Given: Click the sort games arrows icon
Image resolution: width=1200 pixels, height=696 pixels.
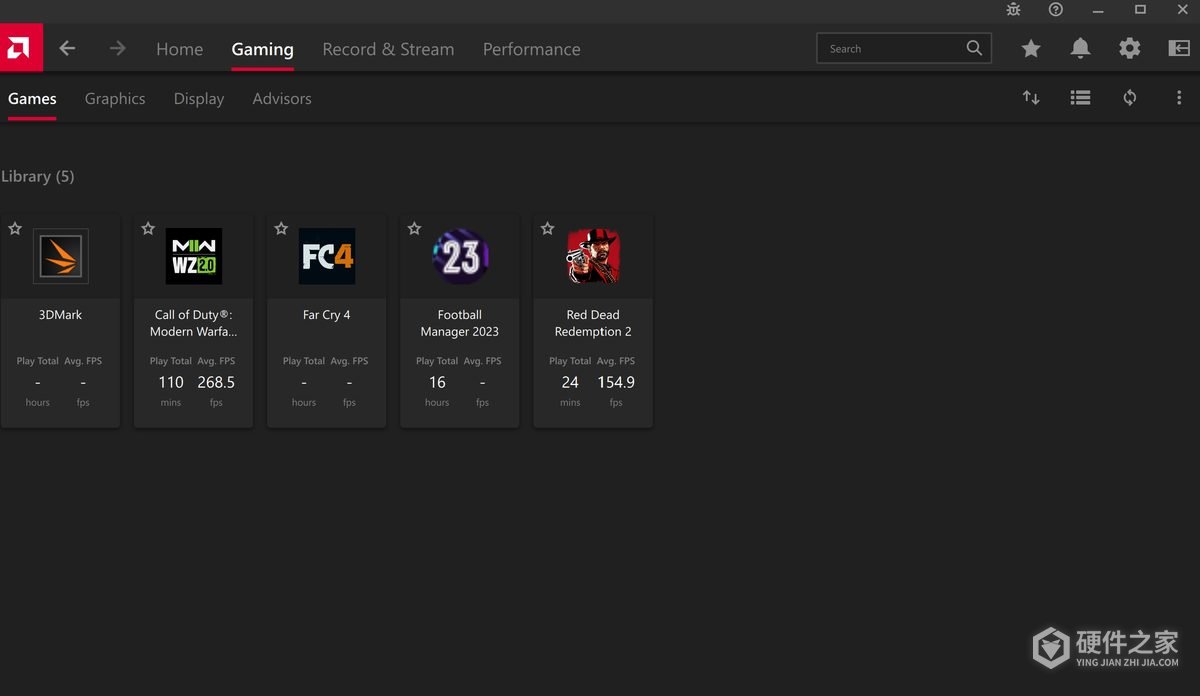Looking at the screenshot, I should (1031, 98).
